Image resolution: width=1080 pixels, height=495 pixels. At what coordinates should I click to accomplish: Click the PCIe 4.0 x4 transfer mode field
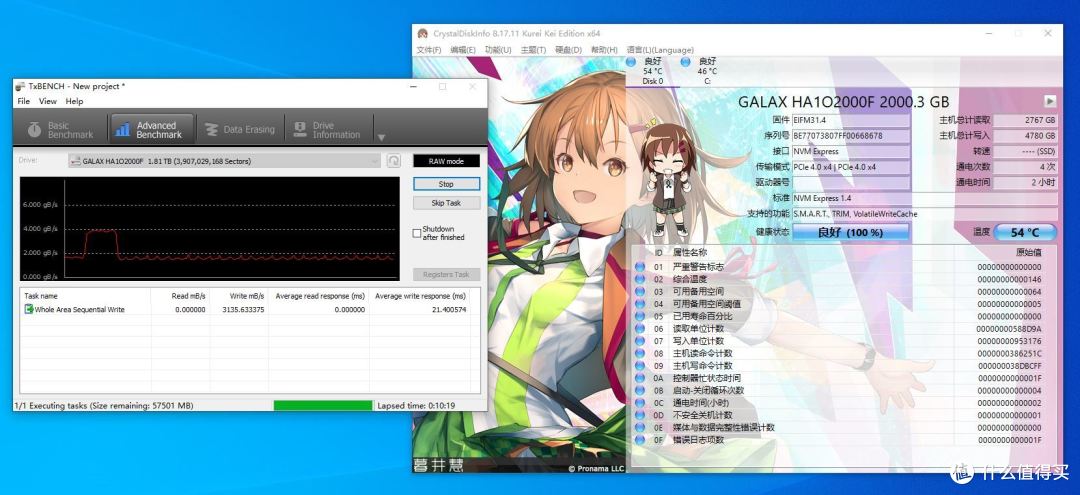pyautogui.click(x=851, y=167)
